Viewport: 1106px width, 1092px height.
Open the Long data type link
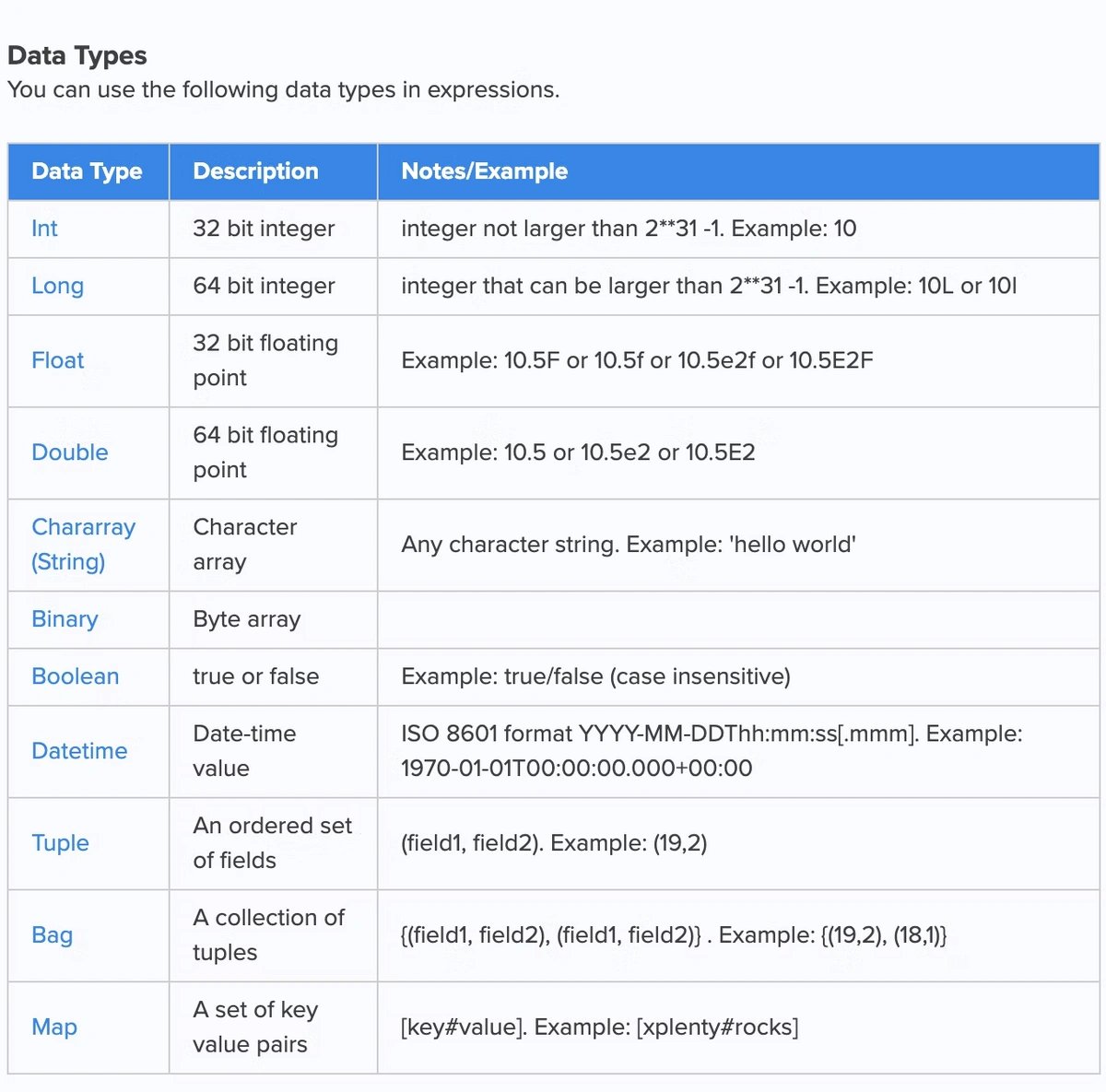tap(57, 286)
